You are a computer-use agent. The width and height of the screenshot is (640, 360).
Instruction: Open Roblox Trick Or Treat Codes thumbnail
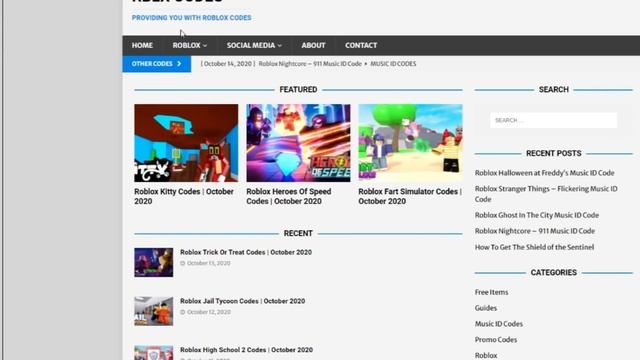[x=153, y=262]
